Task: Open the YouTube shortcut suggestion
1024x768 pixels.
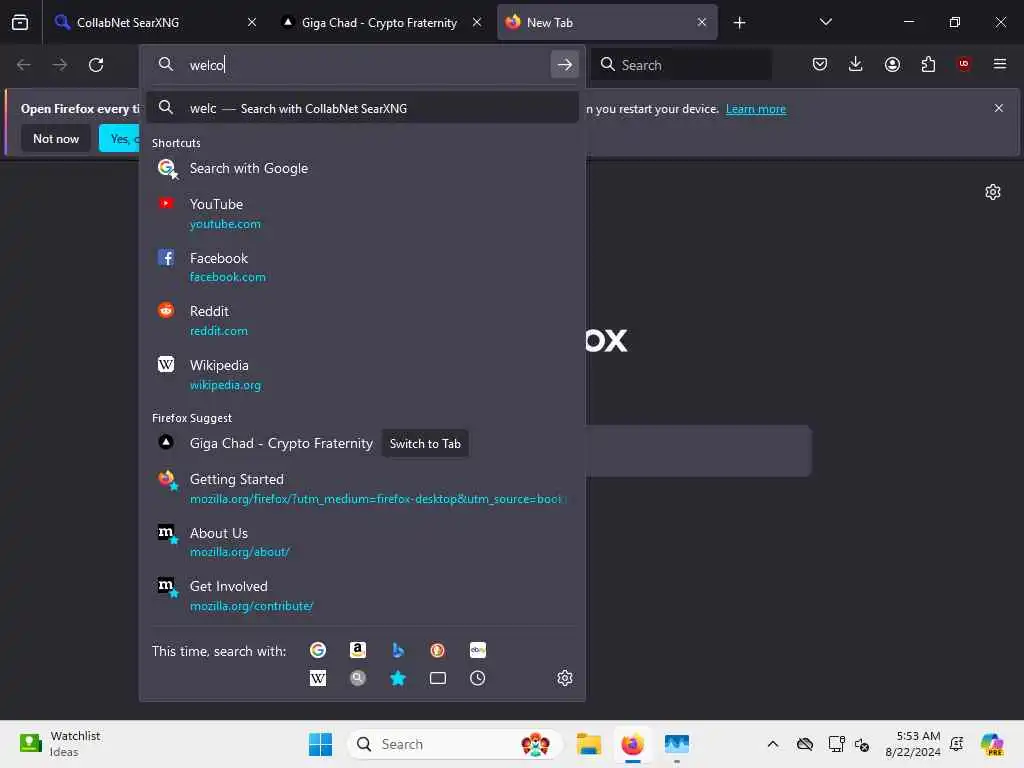Action: [x=362, y=214]
